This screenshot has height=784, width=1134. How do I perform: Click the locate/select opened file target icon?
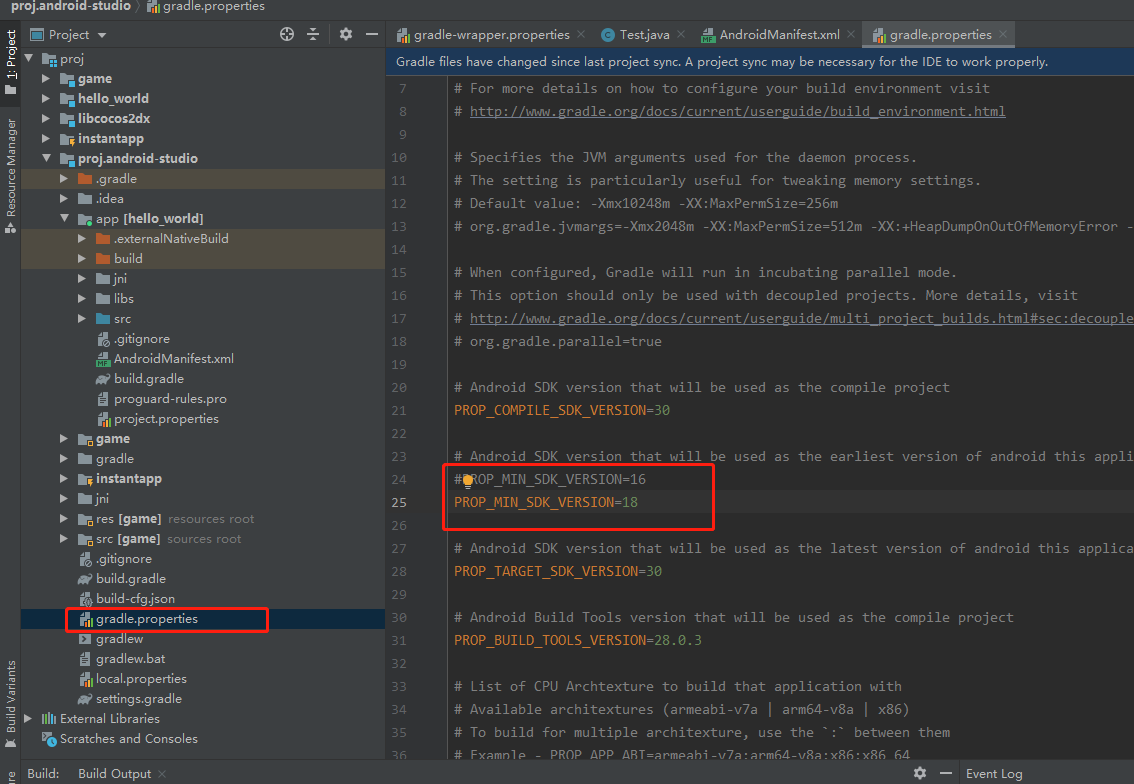point(287,34)
